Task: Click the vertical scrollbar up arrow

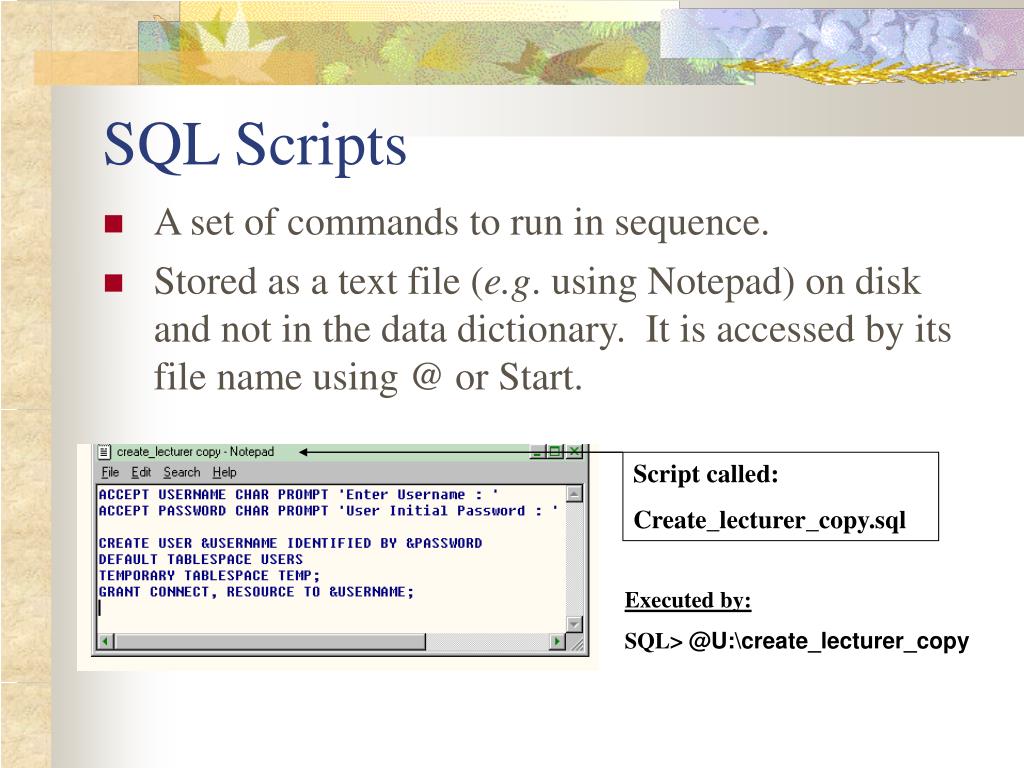Action: [x=574, y=494]
